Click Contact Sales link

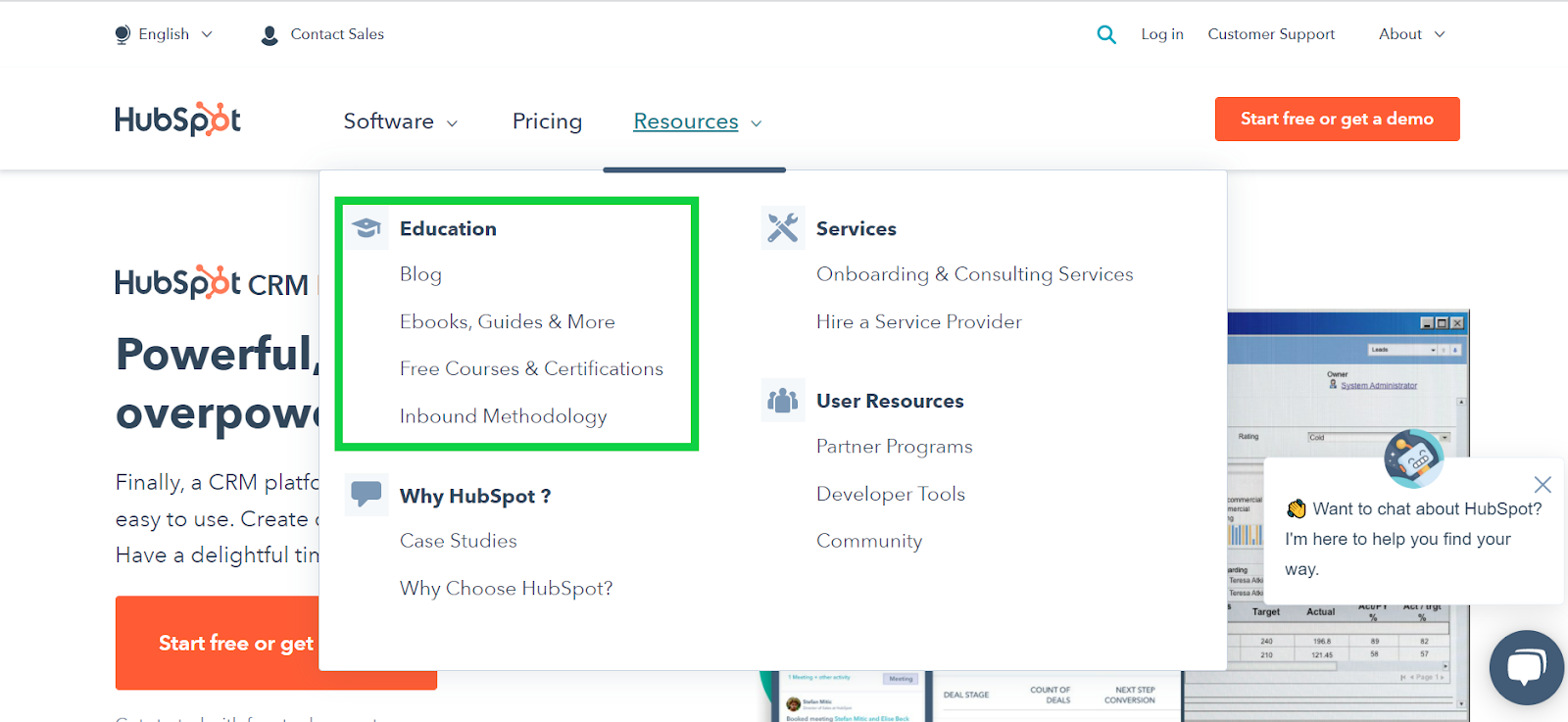pyautogui.click(x=337, y=34)
